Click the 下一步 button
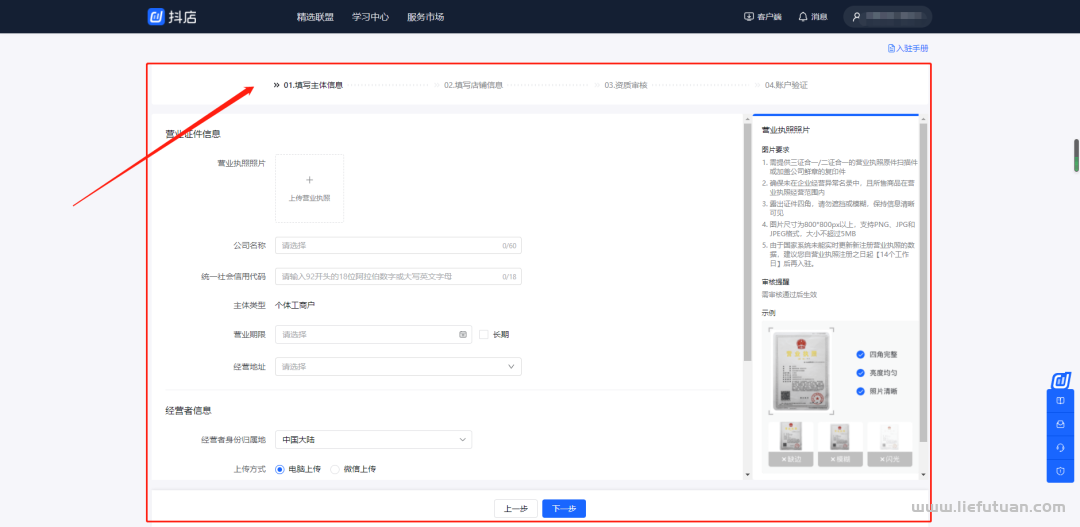 564,508
